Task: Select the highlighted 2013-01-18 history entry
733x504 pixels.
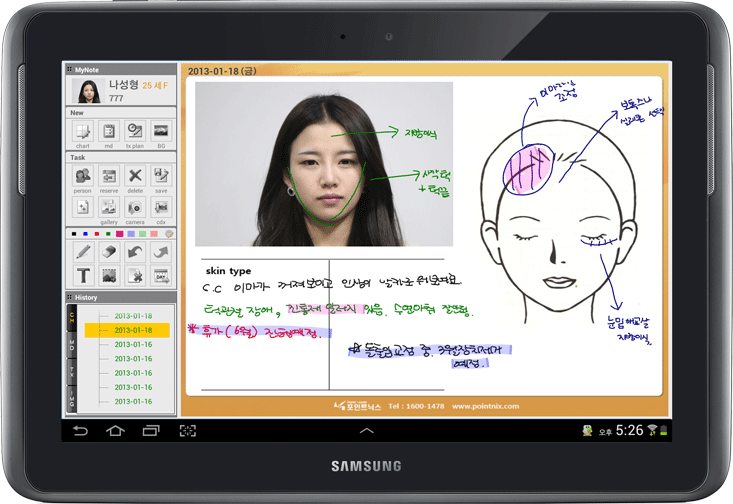Action: click(132, 330)
